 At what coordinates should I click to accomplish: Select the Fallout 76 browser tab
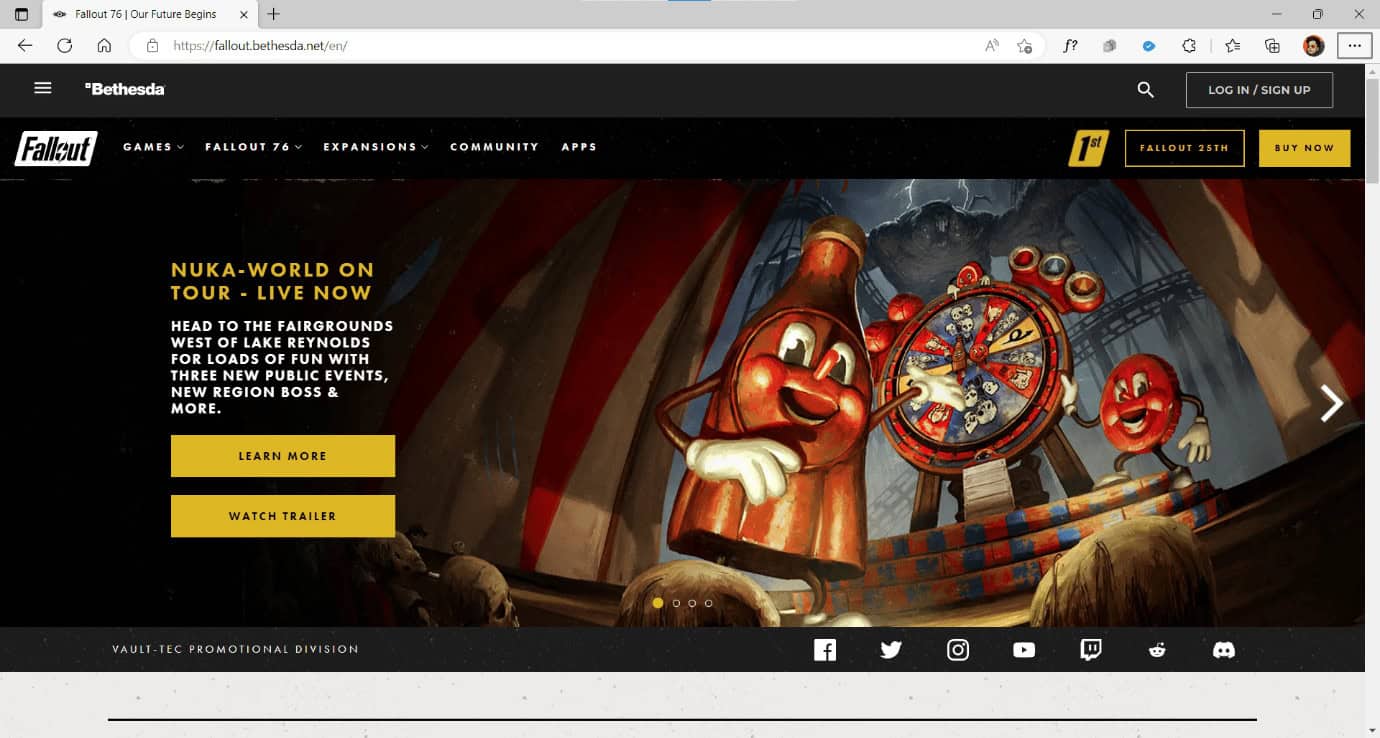(x=148, y=14)
